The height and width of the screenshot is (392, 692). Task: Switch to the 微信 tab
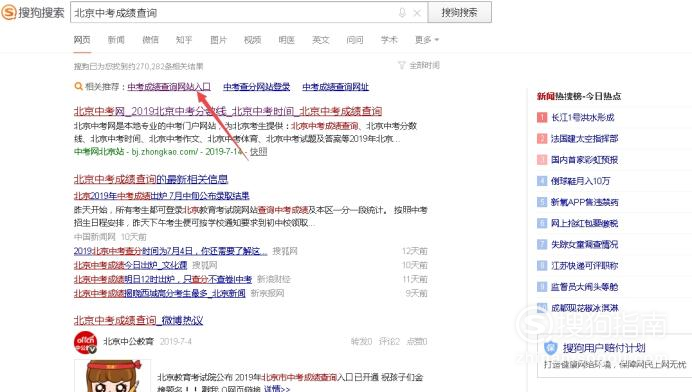pyautogui.click(x=150, y=40)
